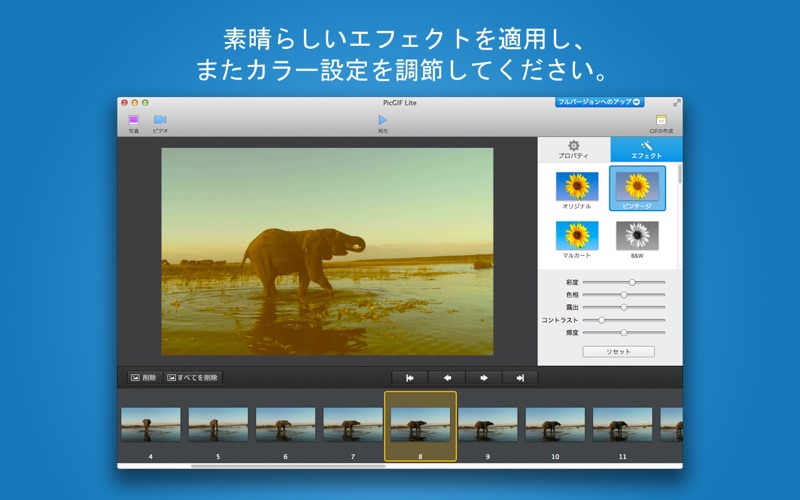Minimize the PicGIF Lite window

[x=135, y=103]
